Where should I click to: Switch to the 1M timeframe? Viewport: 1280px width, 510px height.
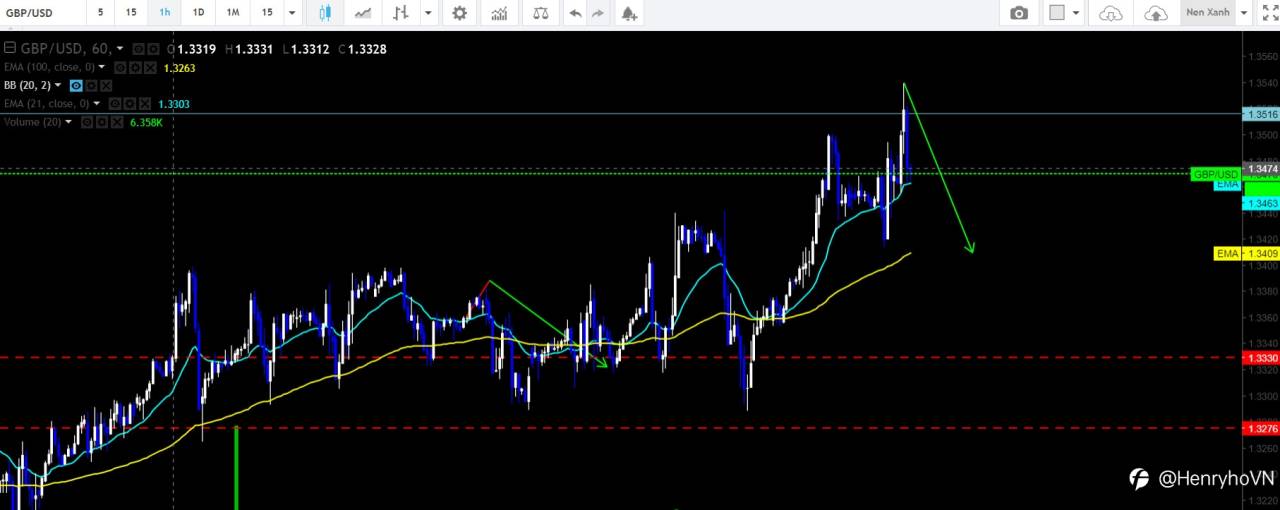[x=233, y=12]
